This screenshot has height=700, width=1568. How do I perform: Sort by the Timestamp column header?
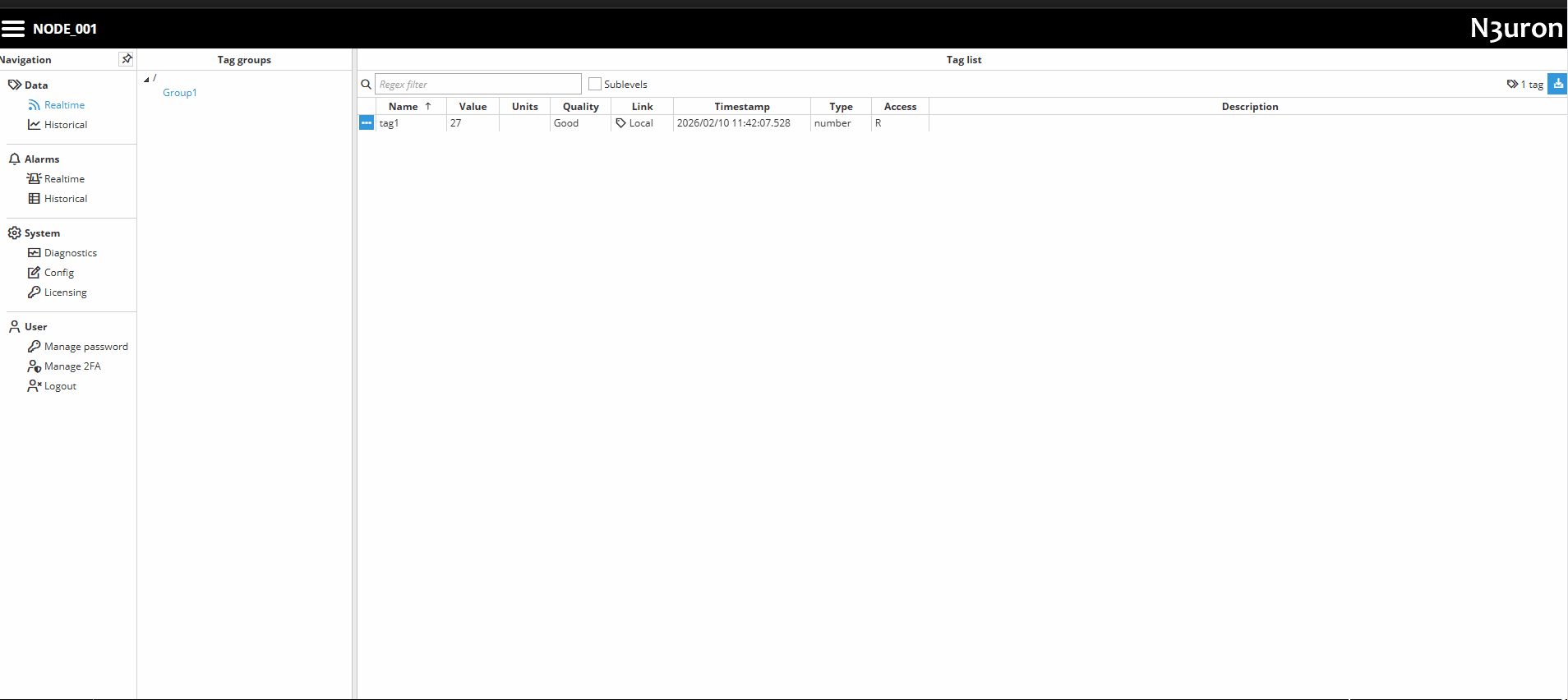pyautogui.click(x=741, y=107)
